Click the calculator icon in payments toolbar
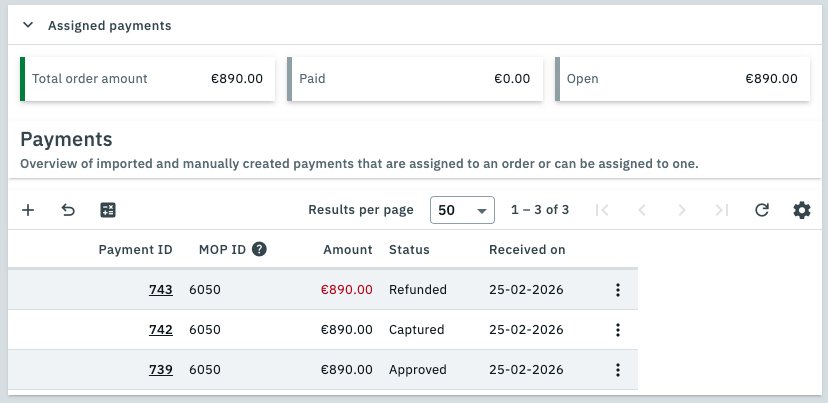The height and width of the screenshot is (403, 828). pos(108,210)
